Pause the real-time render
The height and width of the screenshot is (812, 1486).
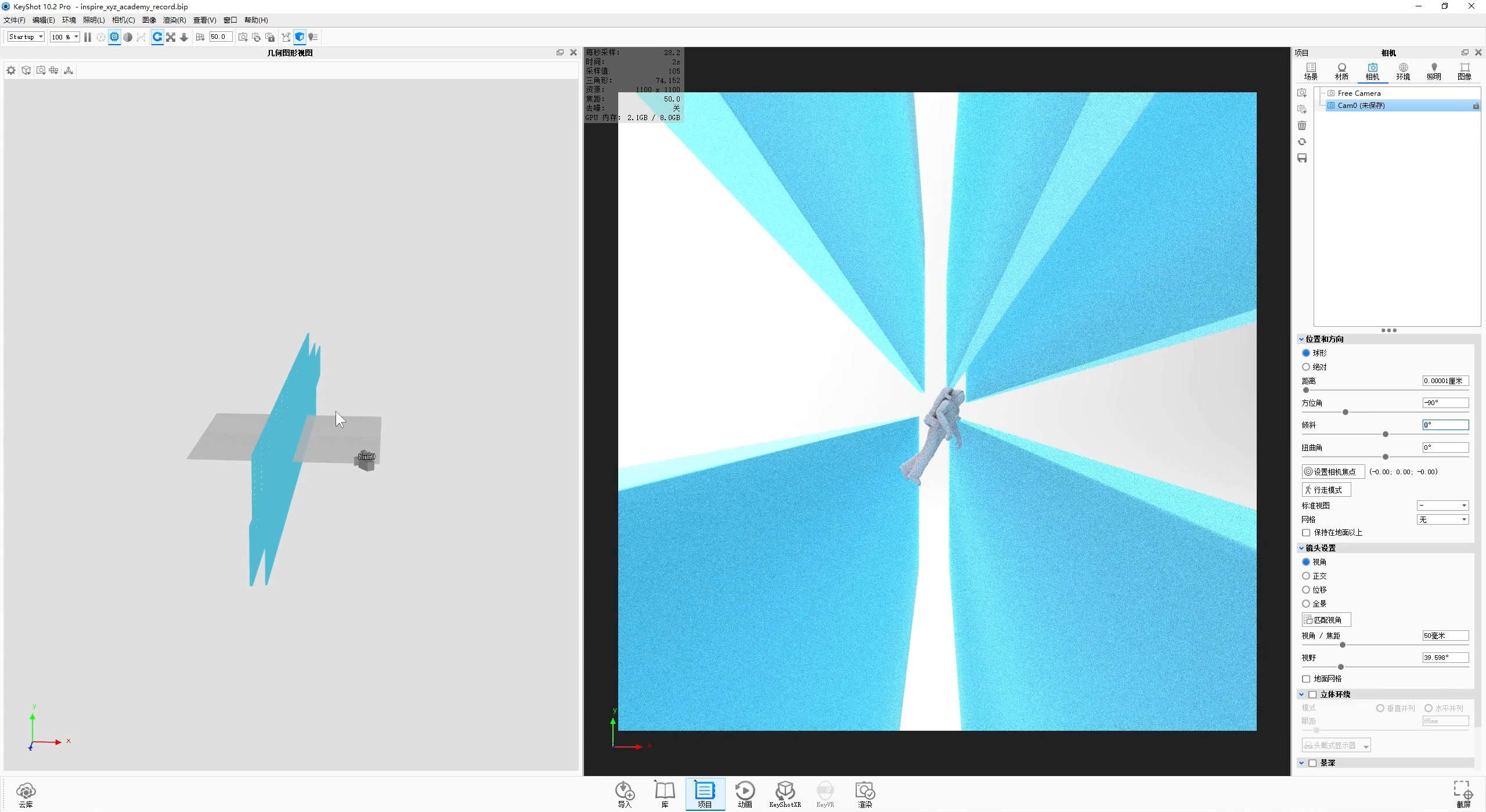(x=87, y=37)
